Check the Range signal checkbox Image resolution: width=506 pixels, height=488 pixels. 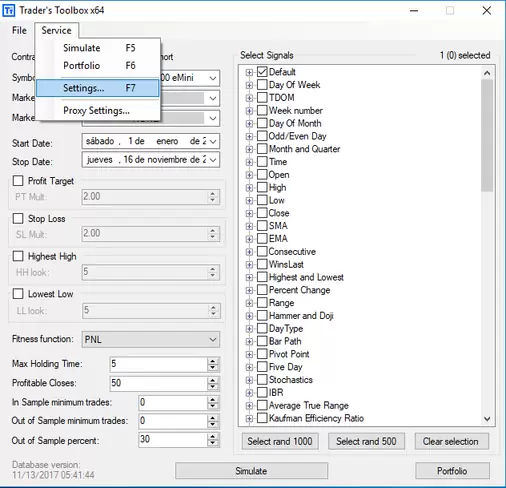pyautogui.click(x=262, y=303)
